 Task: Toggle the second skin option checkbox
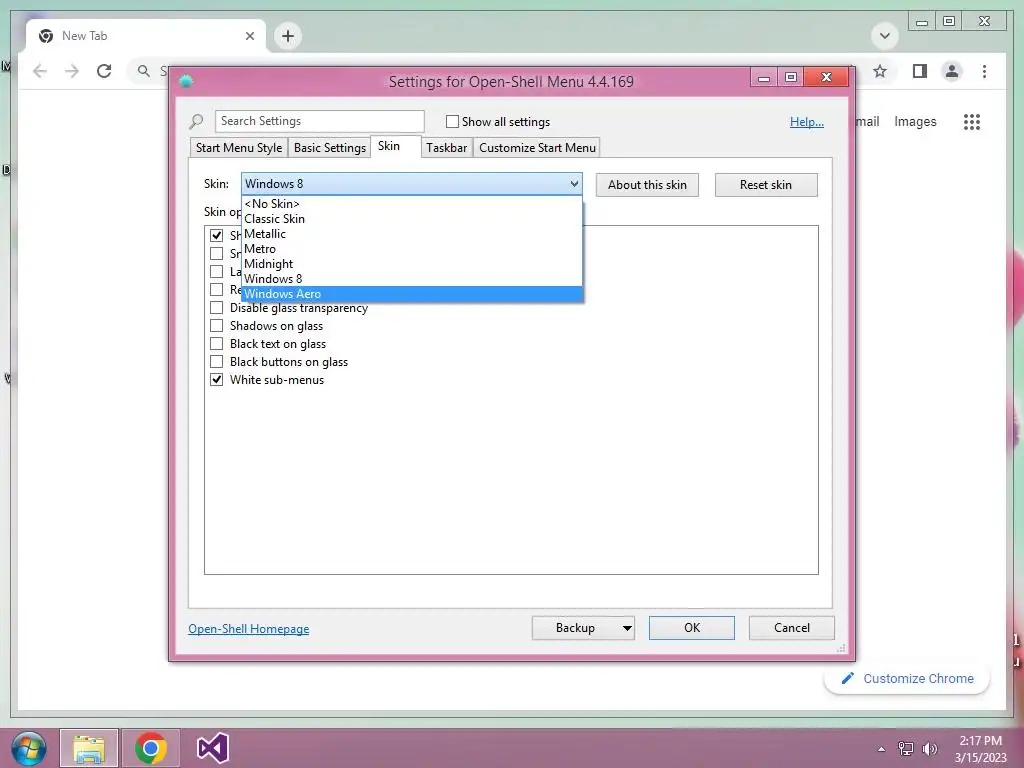coord(216,253)
